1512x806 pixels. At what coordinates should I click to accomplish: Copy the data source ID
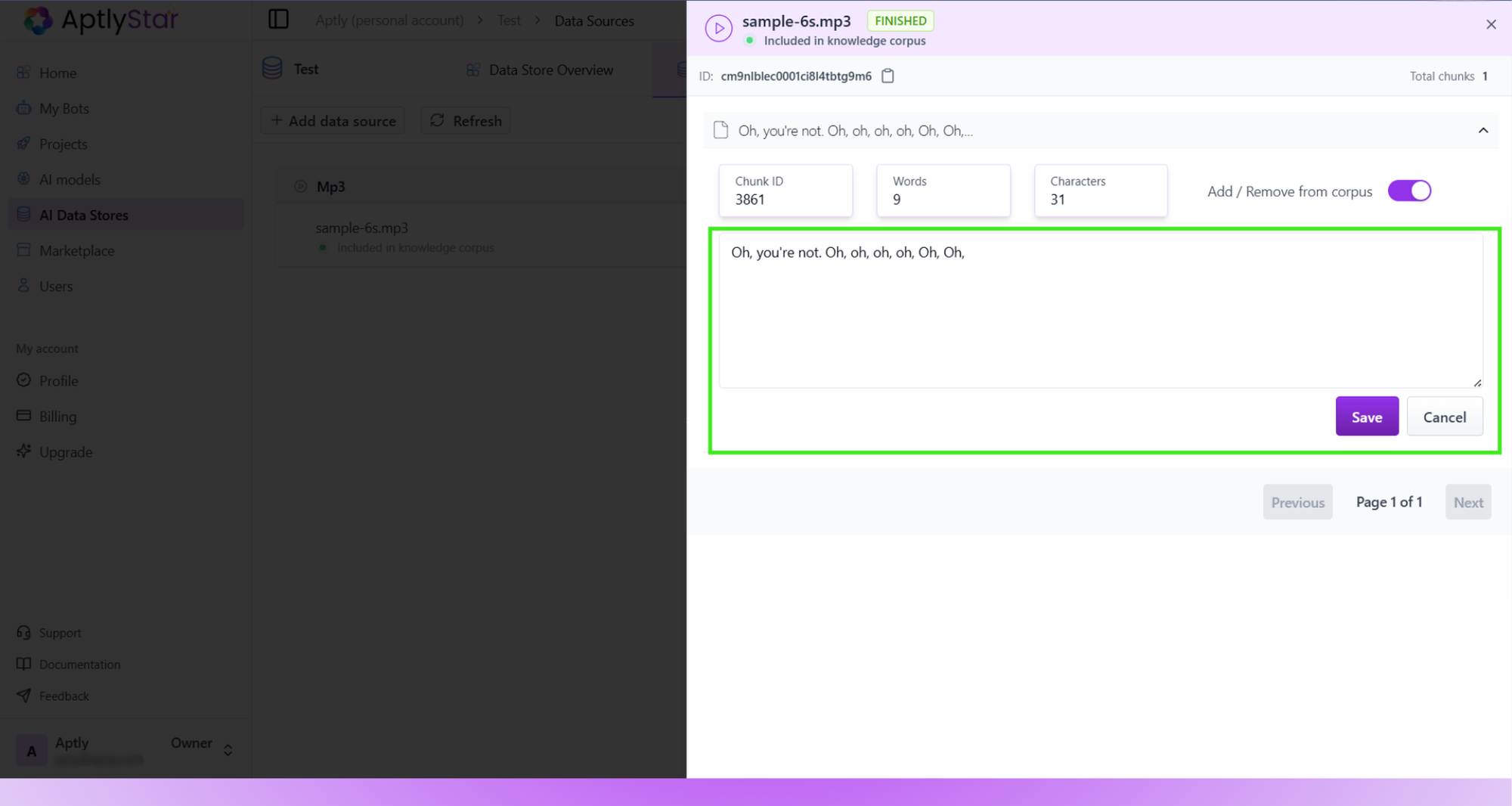point(888,76)
